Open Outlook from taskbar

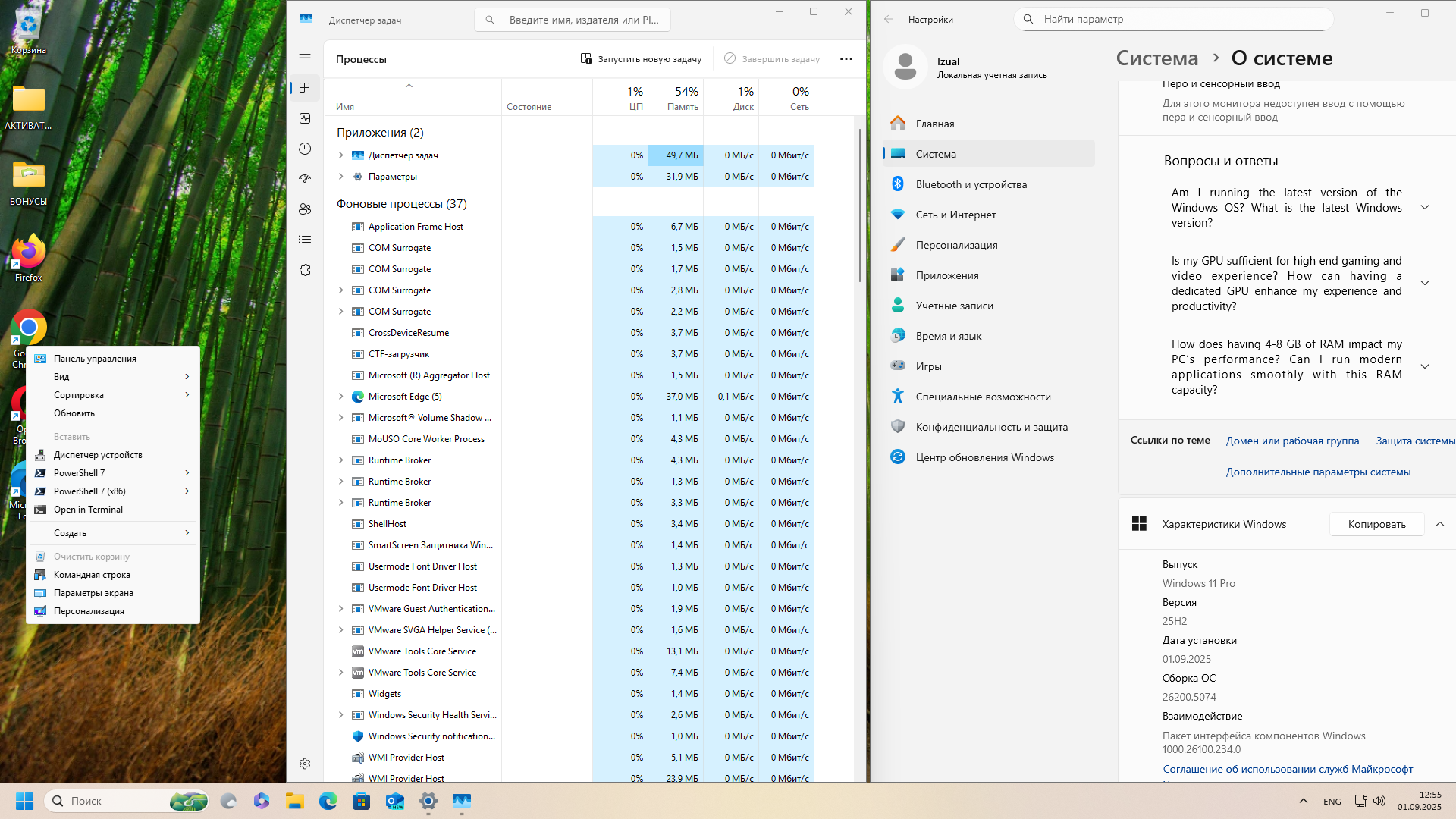[395, 801]
